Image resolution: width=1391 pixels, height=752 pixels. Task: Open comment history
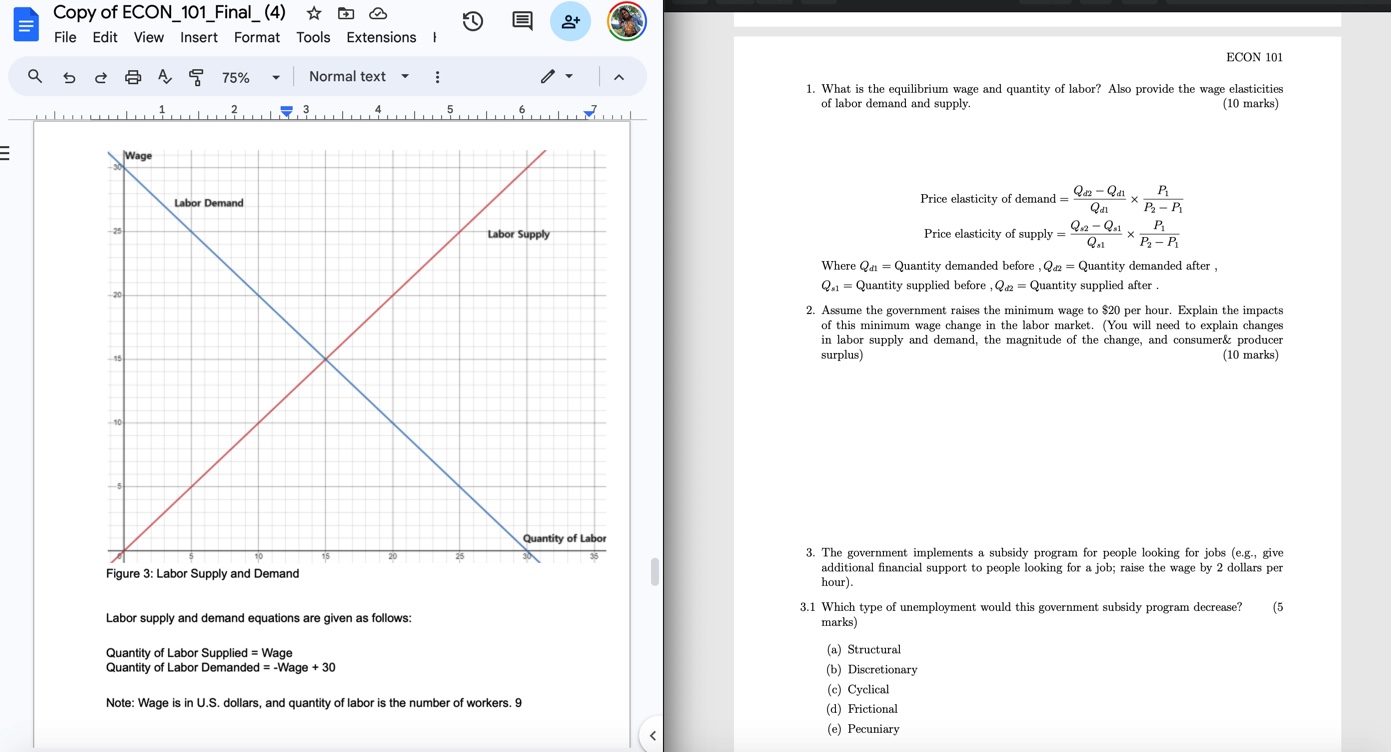point(521,20)
